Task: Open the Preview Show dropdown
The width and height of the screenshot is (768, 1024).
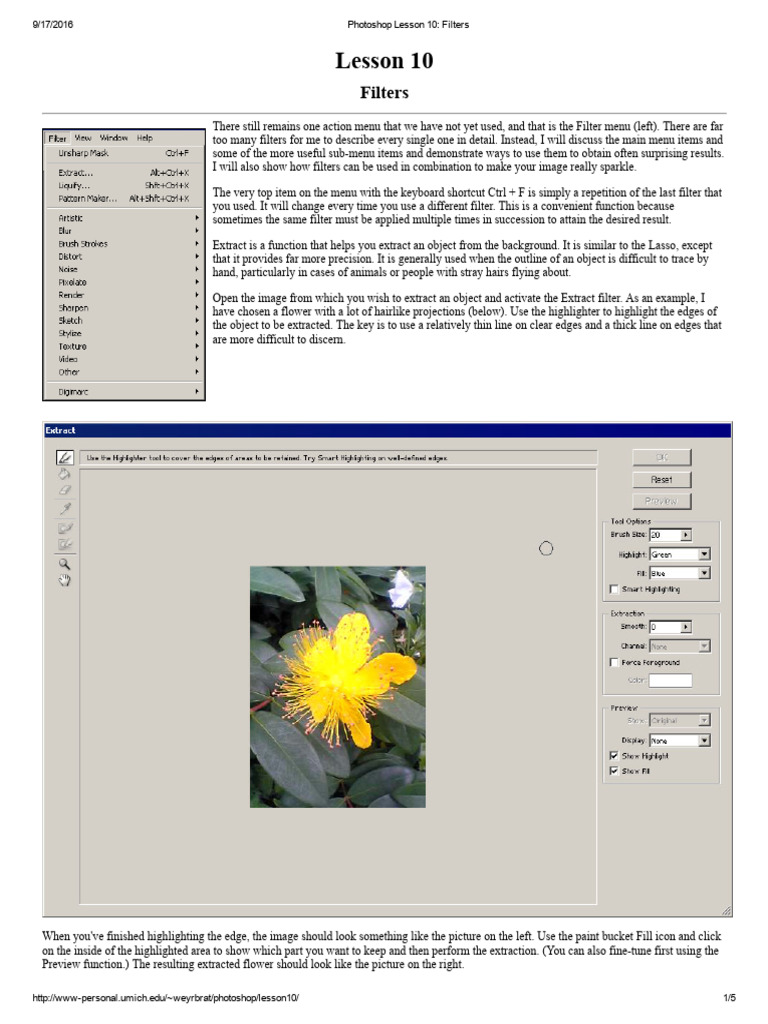Action: [704, 720]
